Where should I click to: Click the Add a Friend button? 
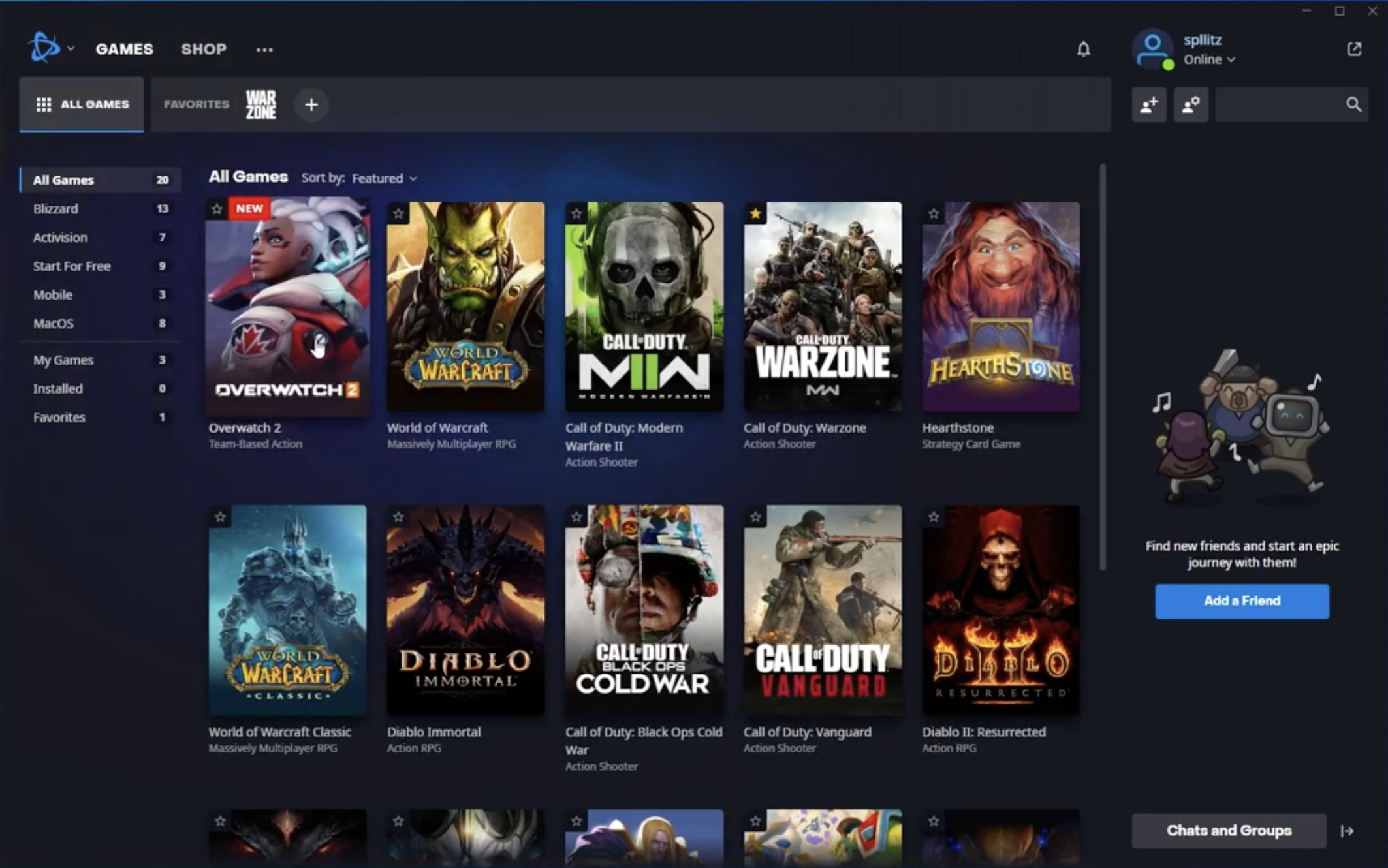[1242, 600]
